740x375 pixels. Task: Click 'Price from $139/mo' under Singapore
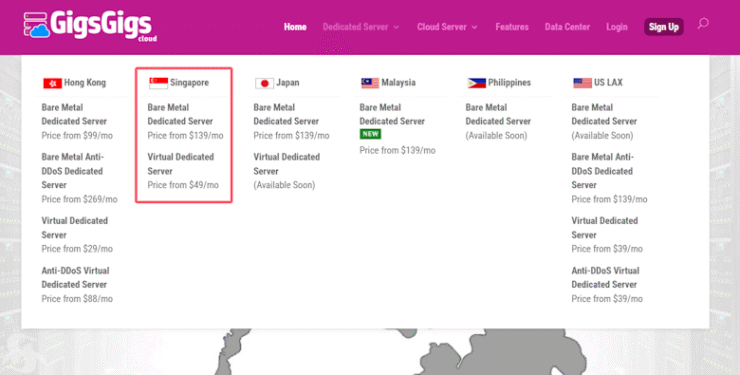click(185, 135)
